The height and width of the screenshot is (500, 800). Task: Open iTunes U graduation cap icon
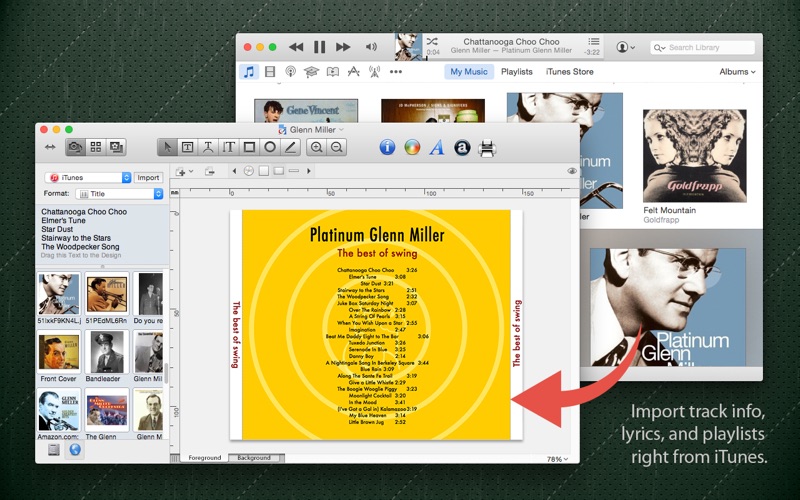311,72
